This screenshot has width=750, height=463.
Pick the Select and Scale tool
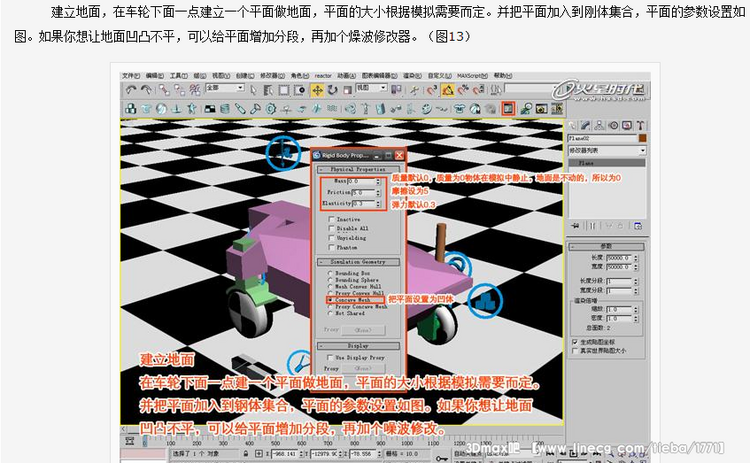[x=347, y=89]
